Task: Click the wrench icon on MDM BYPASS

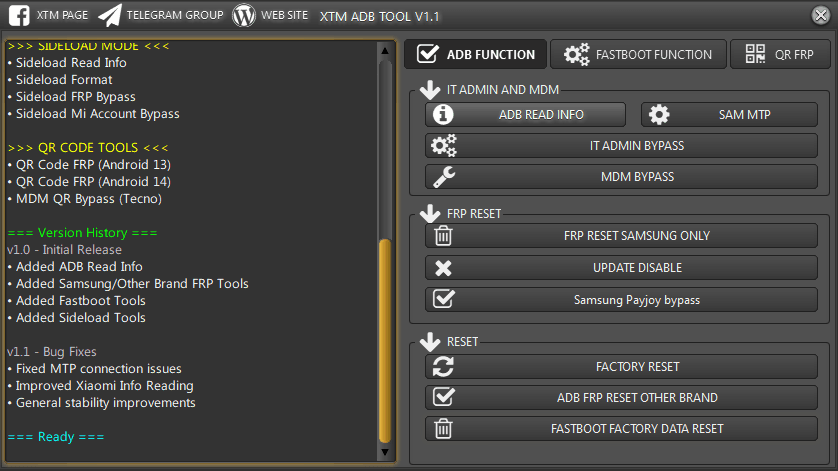Action: (x=444, y=177)
